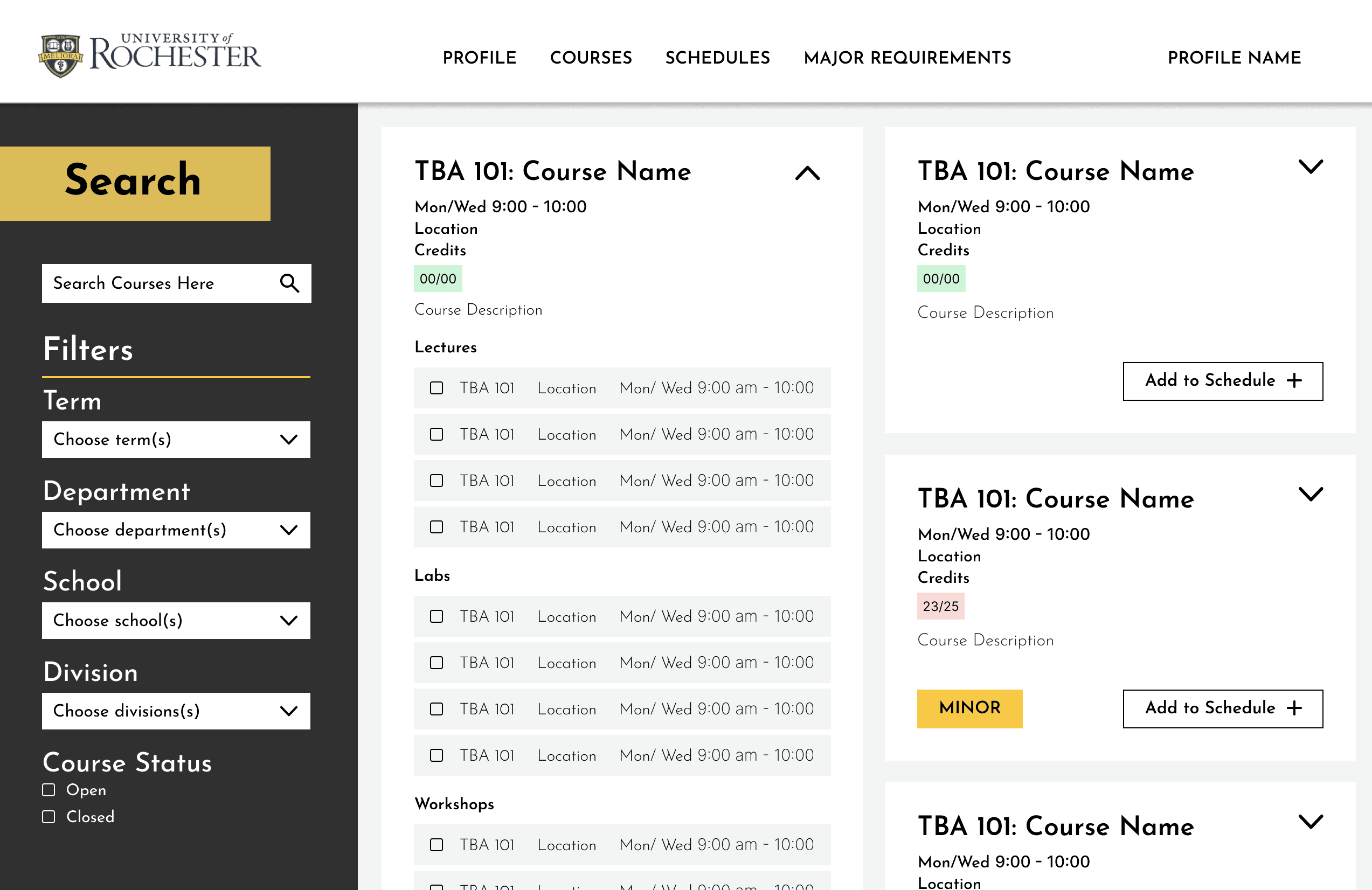Click the plus icon on the first Add to Schedule button

click(x=1295, y=380)
